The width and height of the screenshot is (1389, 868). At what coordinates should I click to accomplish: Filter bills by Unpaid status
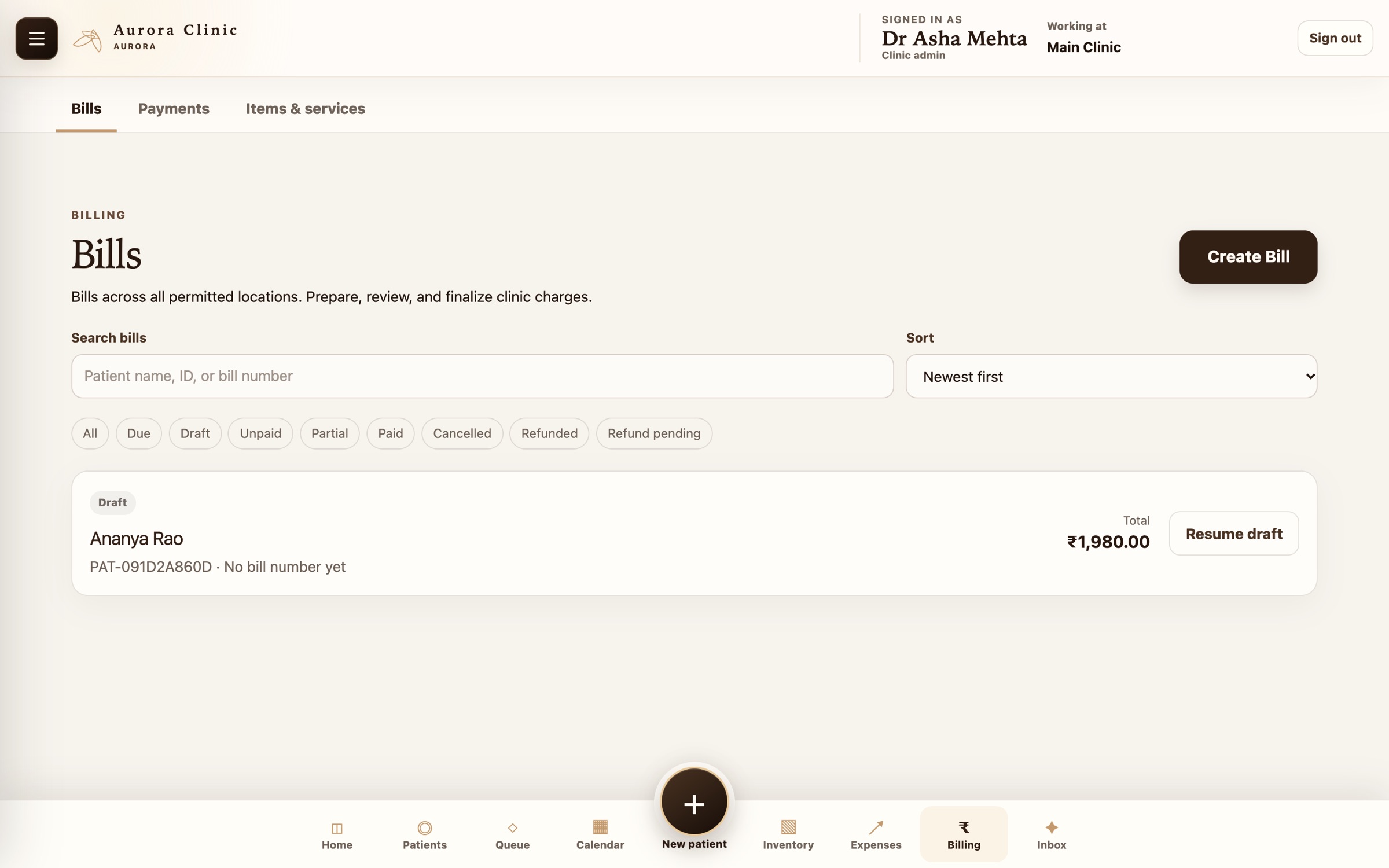coord(260,433)
